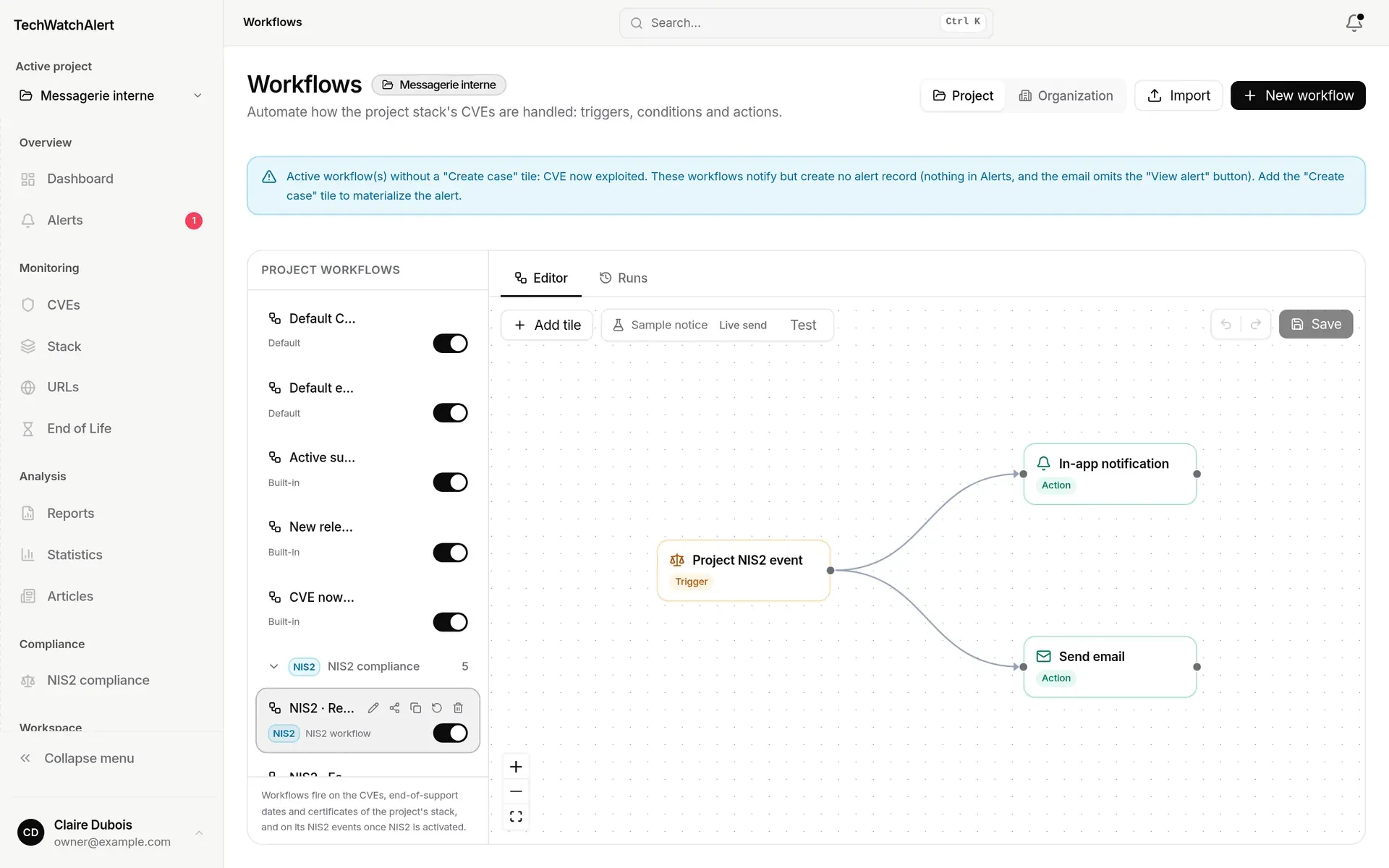The width and height of the screenshot is (1389, 868).
Task: Click the New workflow button
Action: (x=1298, y=95)
